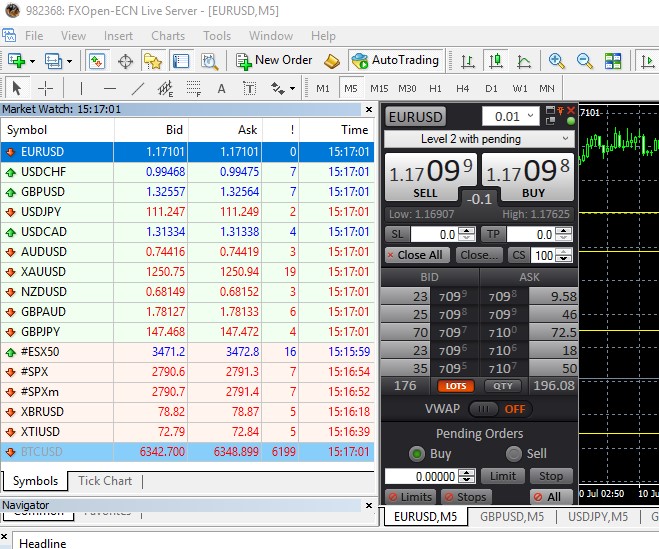Open the Charts menu
Screen dimensions: 659x549
[168, 36]
